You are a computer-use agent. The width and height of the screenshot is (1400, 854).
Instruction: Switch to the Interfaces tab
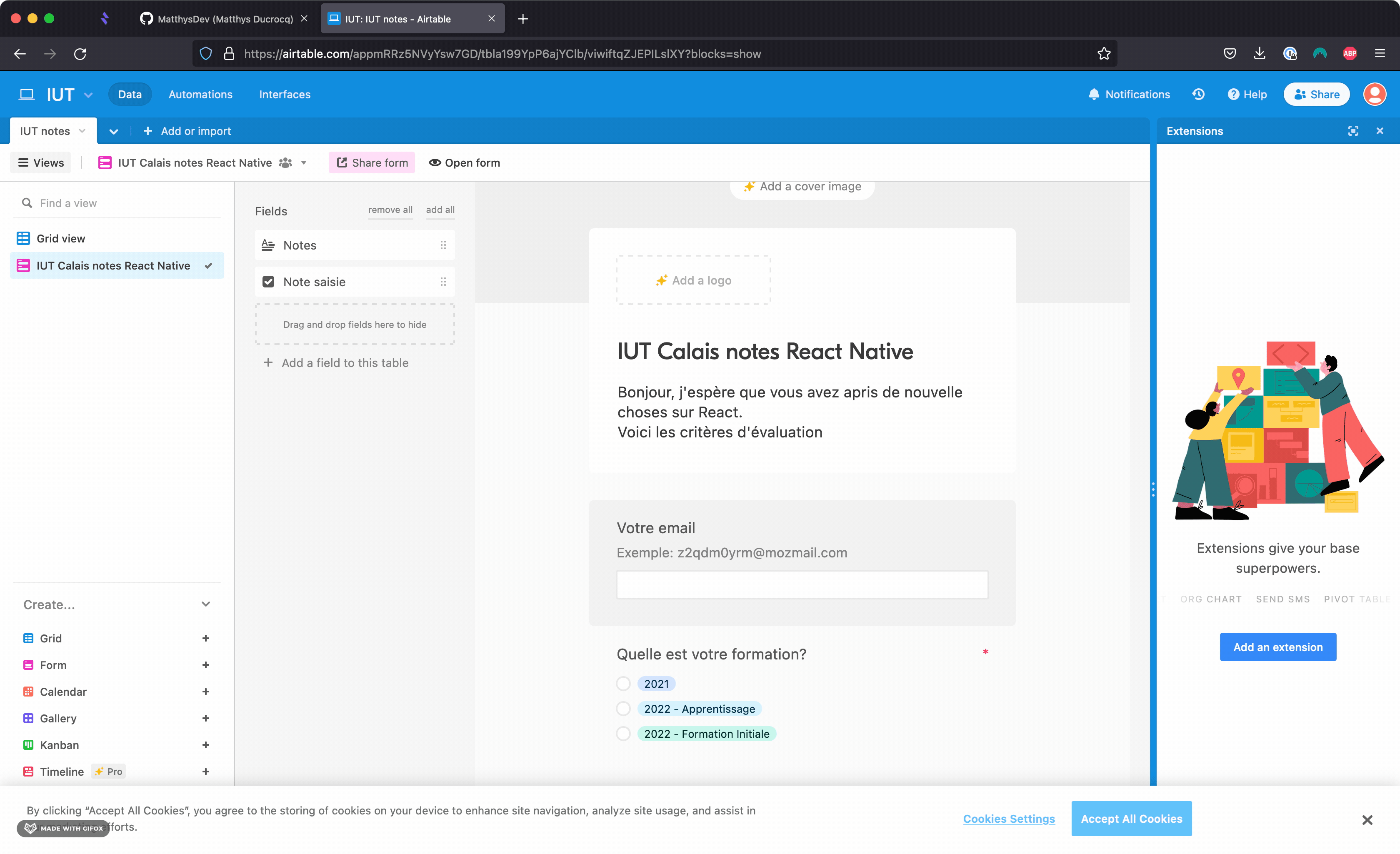[x=285, y=94]
